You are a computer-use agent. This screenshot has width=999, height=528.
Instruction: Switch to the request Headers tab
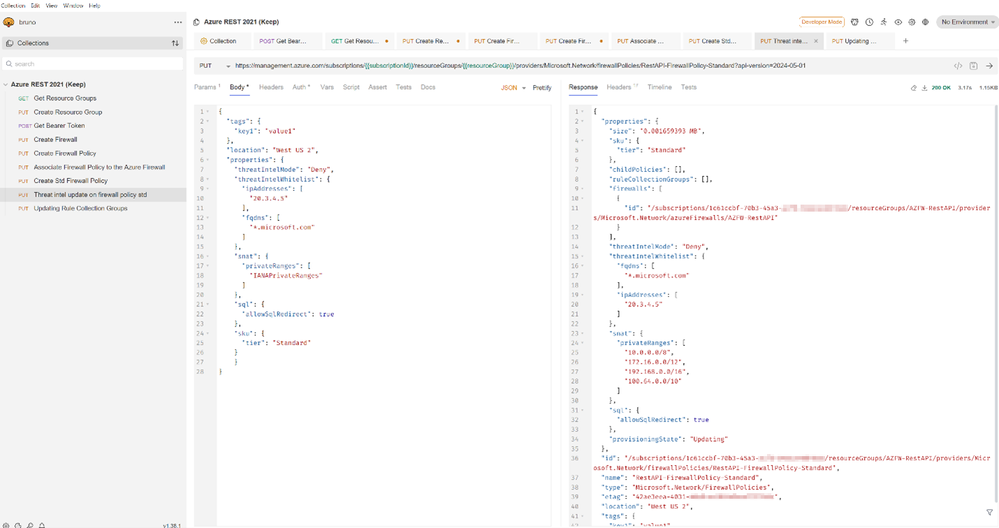pos(271,87)
